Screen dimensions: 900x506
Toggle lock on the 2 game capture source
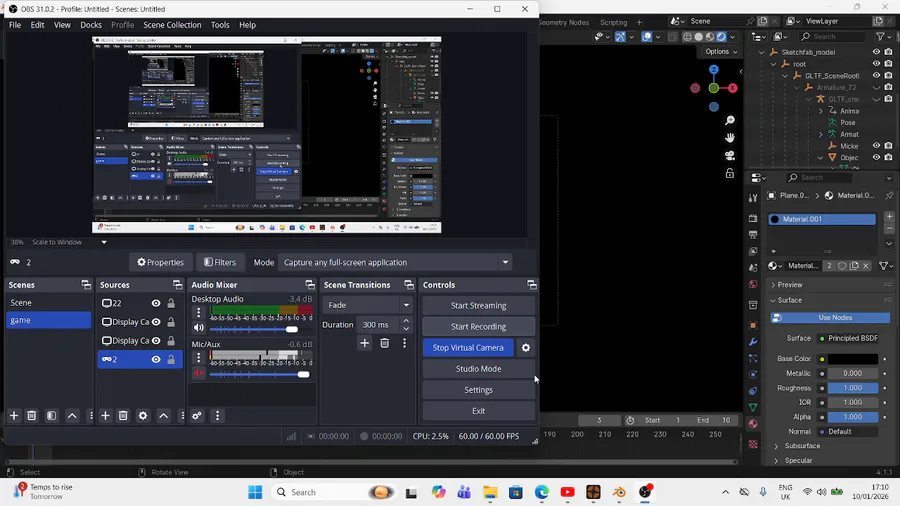tap(171, 359)
